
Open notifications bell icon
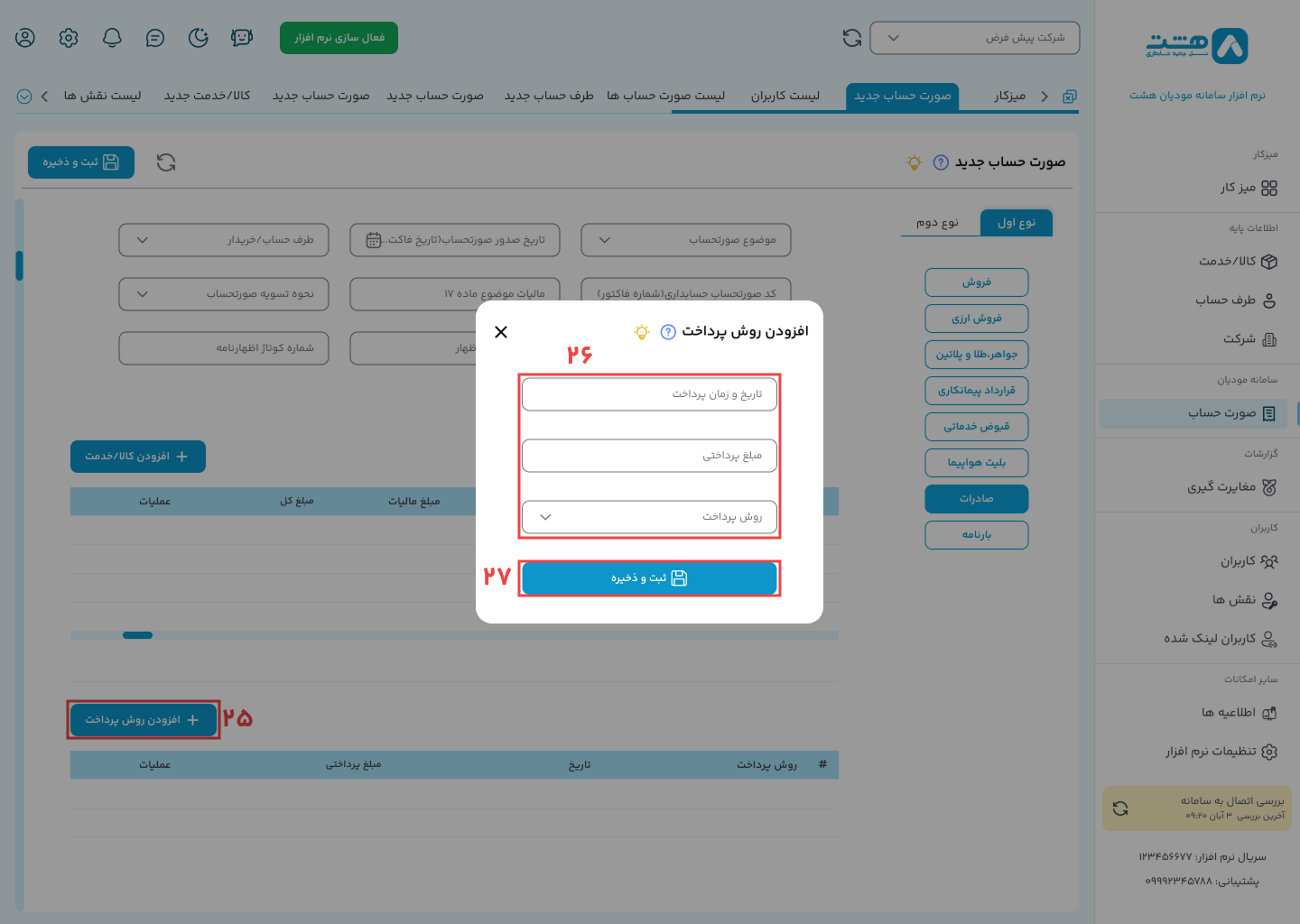pyautogui.click(x=112, y=38)
